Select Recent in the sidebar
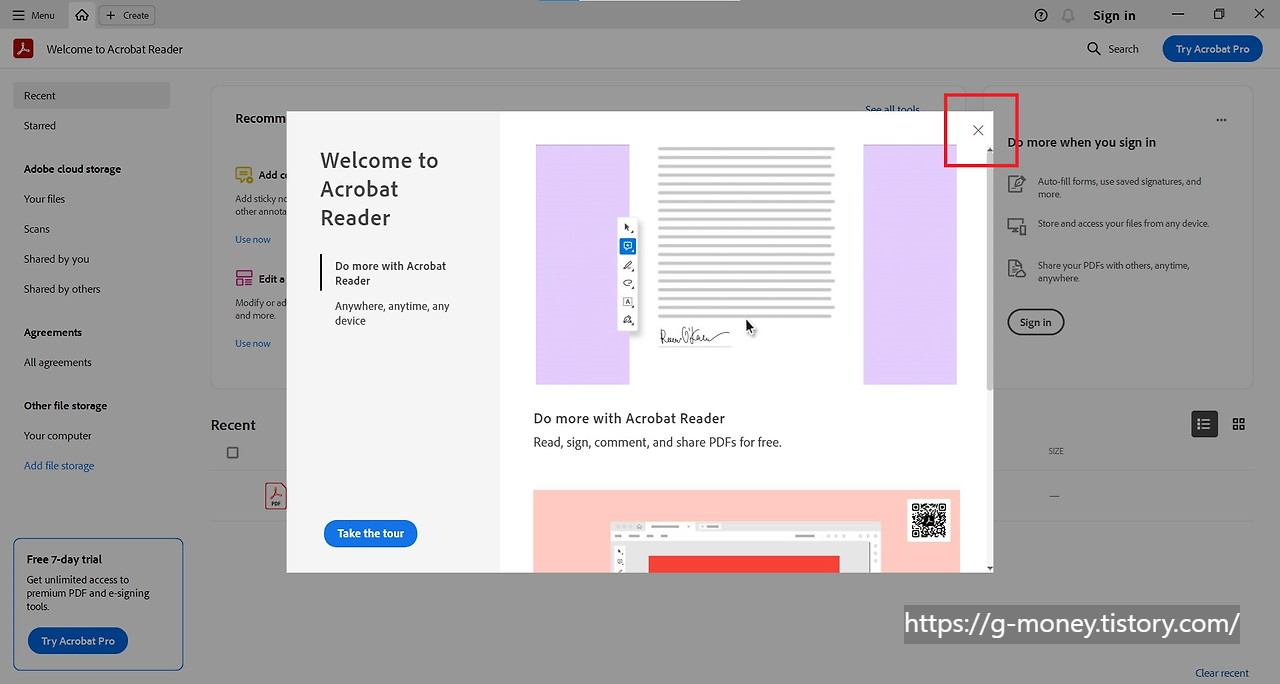 (x=91, y=96)
